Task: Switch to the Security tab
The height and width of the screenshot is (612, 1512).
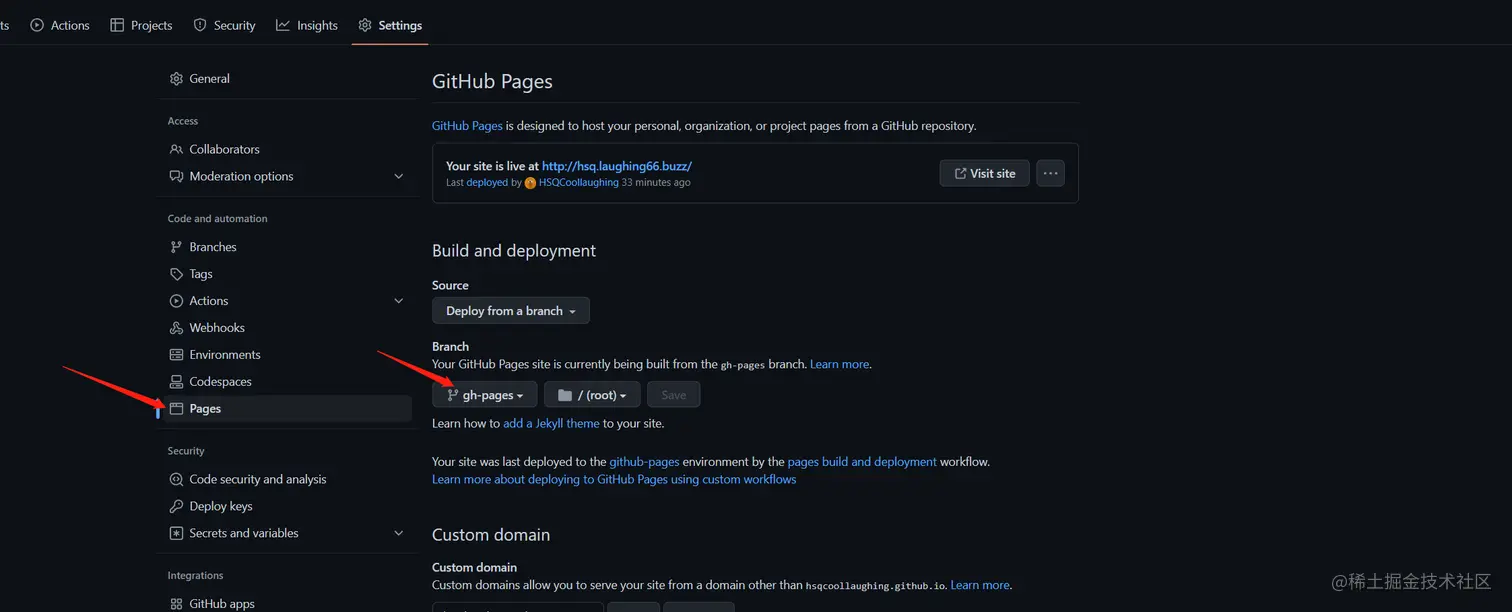Action: click(224, 25)
